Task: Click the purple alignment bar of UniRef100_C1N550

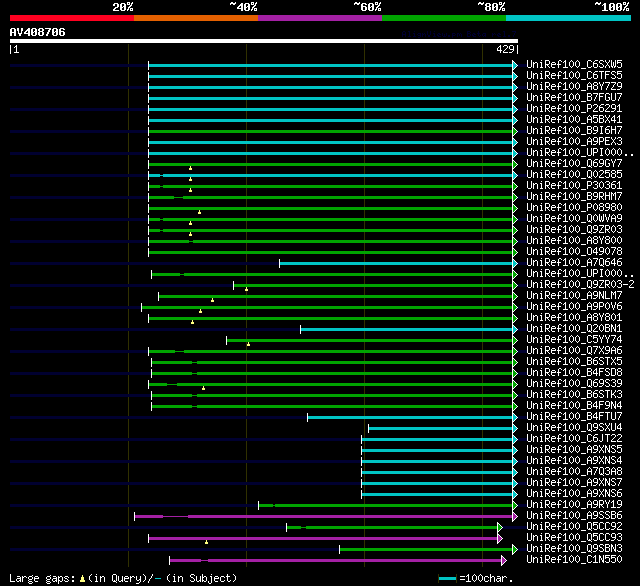Action: 336,561
